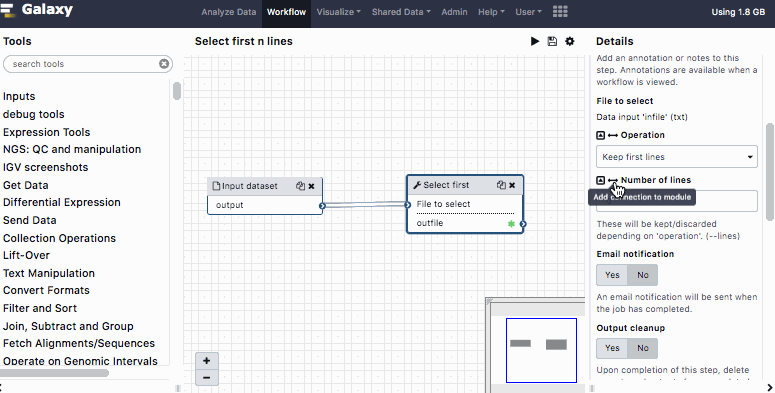Remove the Input dataset node
This screenshot has height=393, width=775.
click(311, 186)
